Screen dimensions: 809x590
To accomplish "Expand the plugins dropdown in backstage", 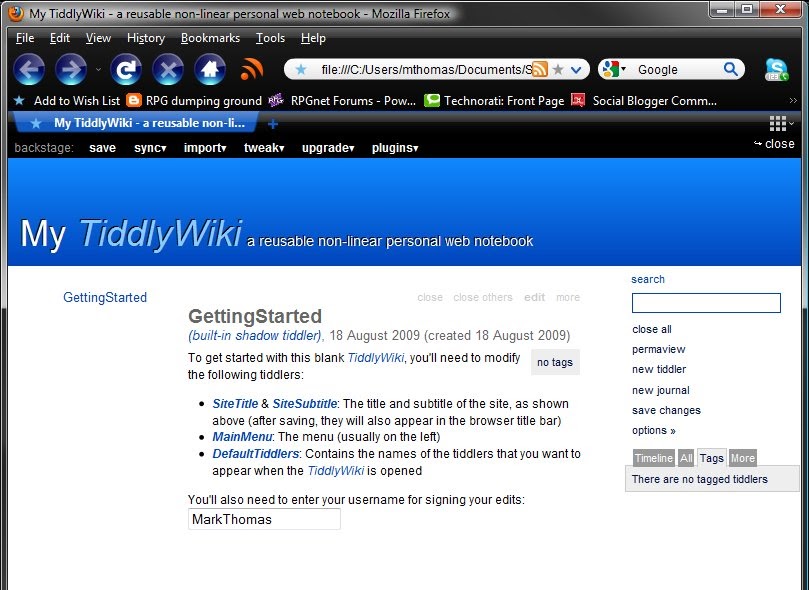I will pyautogui.click(x=395, y=147).
